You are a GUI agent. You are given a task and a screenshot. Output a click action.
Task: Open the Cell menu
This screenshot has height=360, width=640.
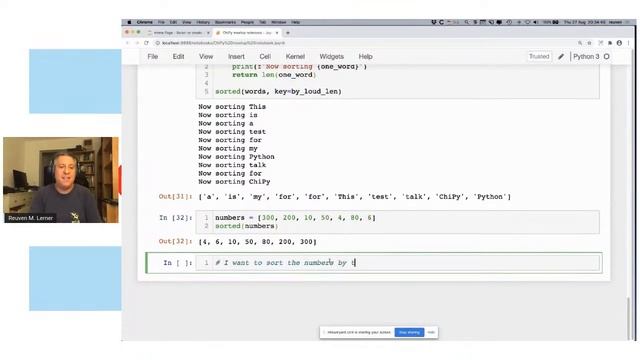pyautogui.click(x=265, y=56)
